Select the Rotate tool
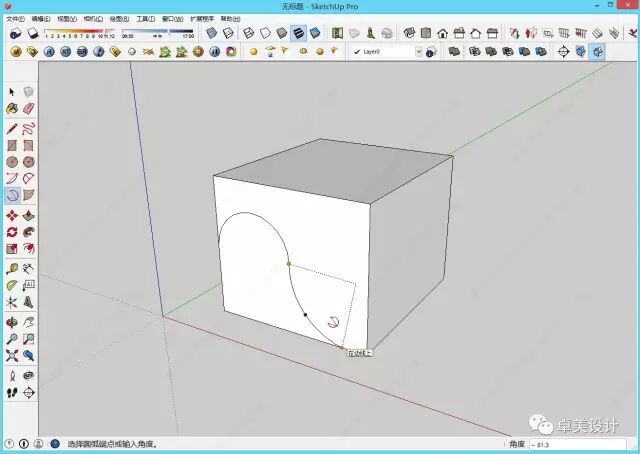The image size is (640, 454). [x=12, y=232]
